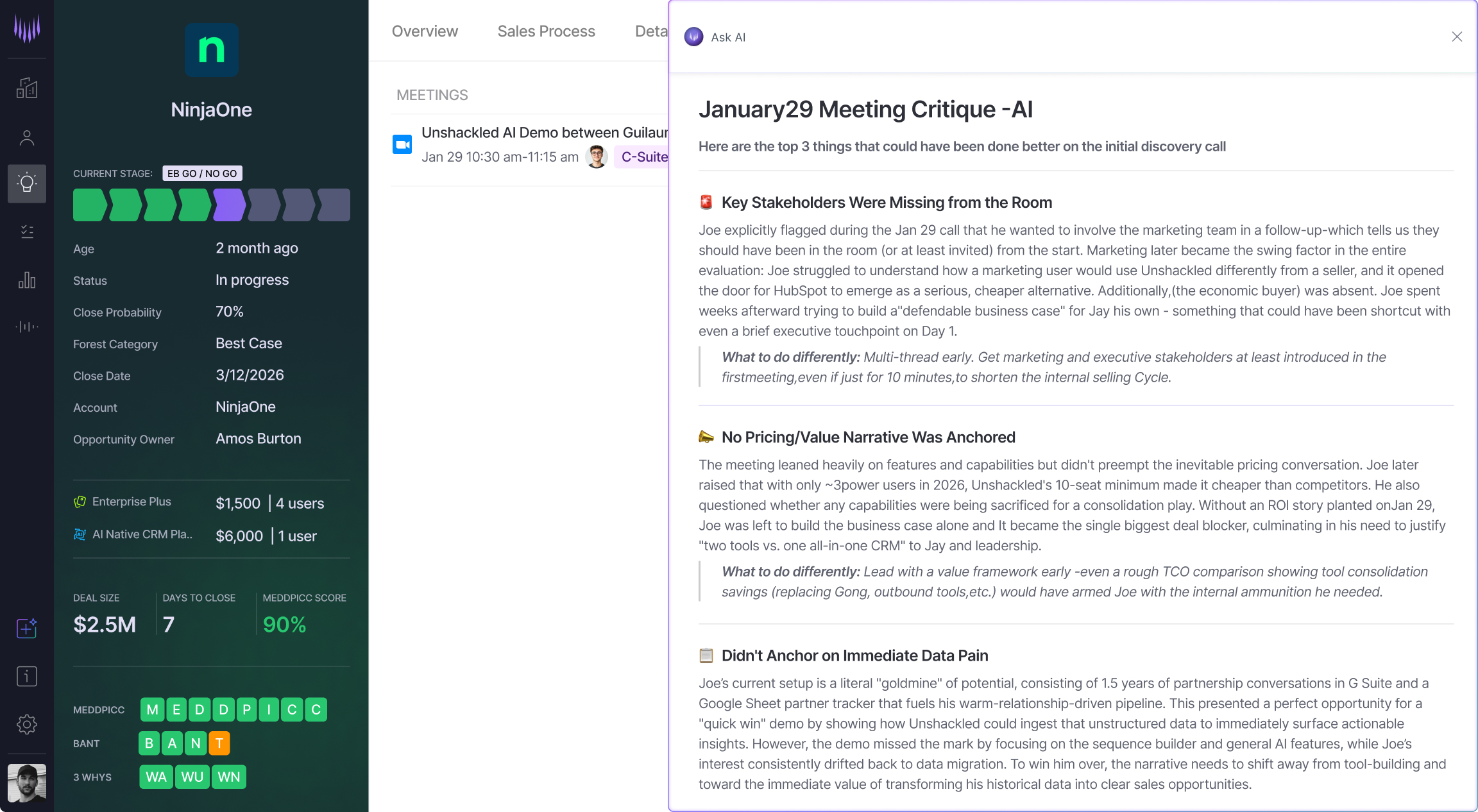Open the bar chart analytics icon
The width and height of the screenshot is (1478, 812).
tap(27, 280)
